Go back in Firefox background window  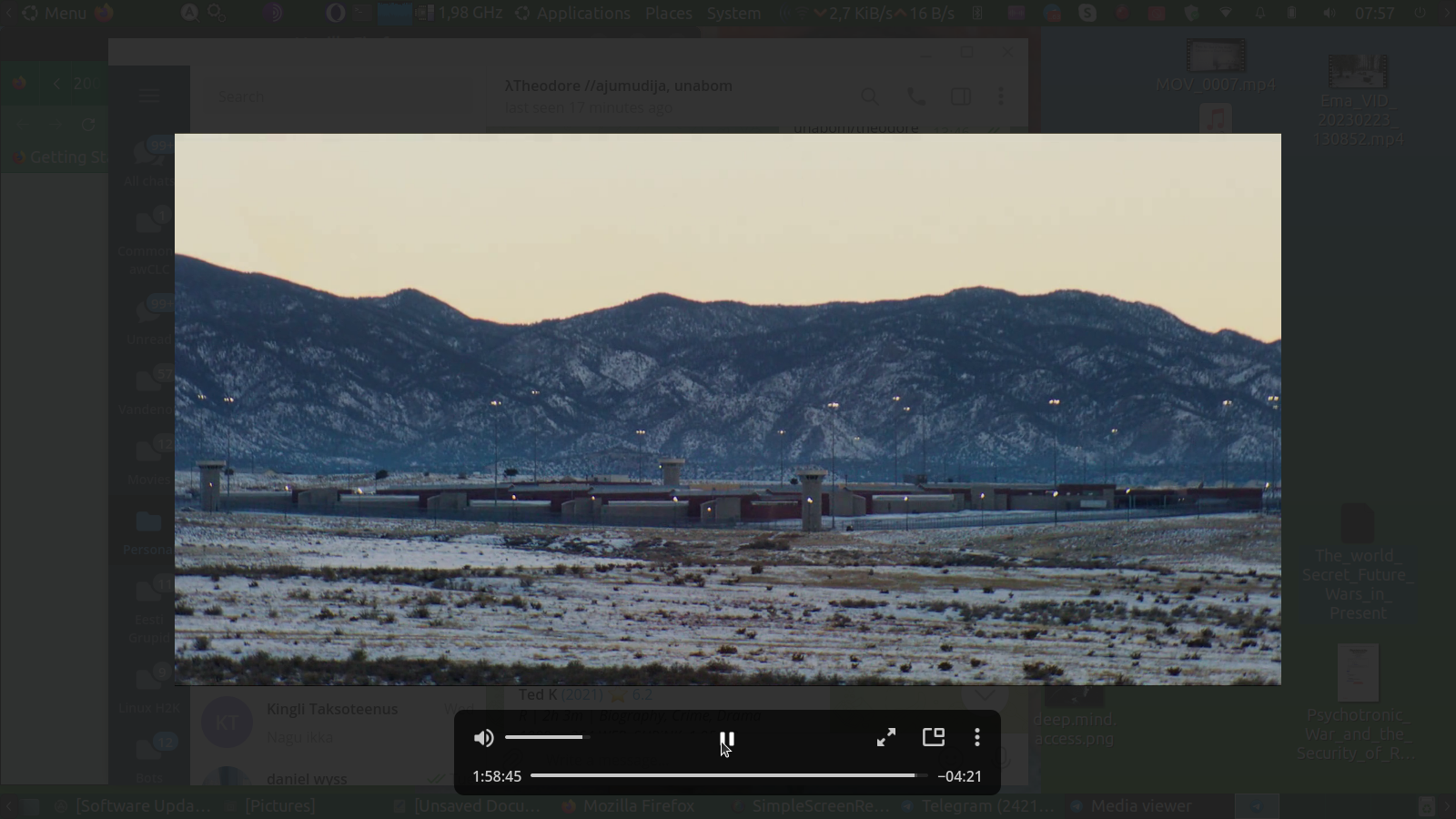coord(23,125)
